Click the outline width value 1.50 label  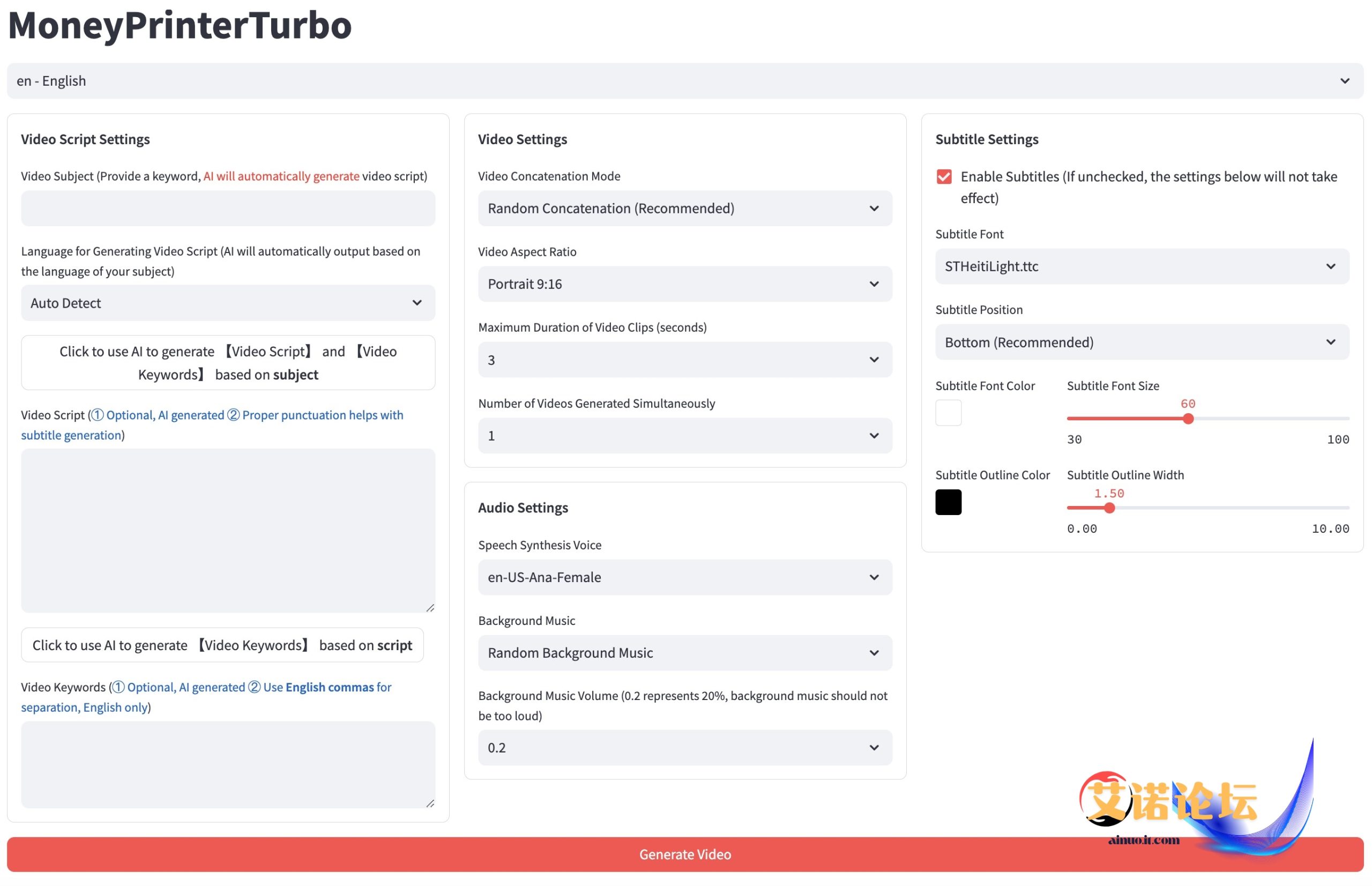[1109, 493]
